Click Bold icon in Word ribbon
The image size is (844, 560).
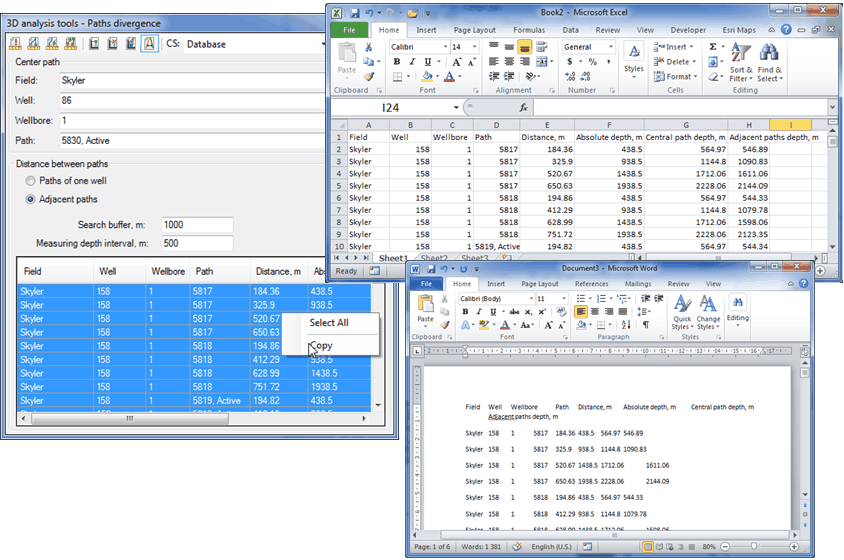465,312
